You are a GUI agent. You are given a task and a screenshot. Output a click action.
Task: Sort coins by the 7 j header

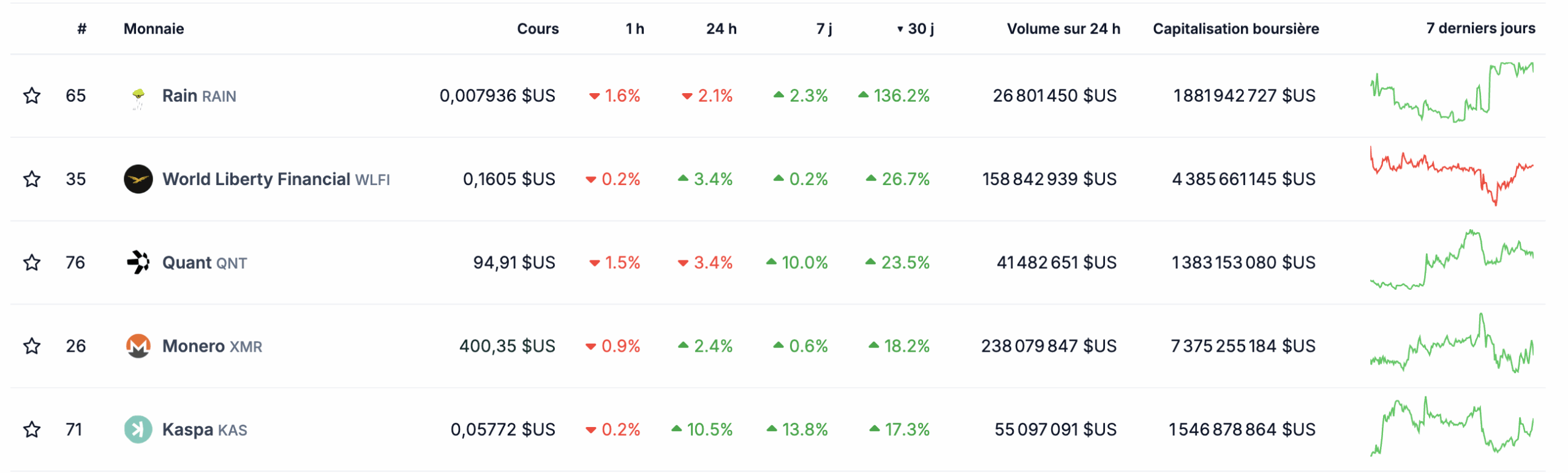coord(824,29)
